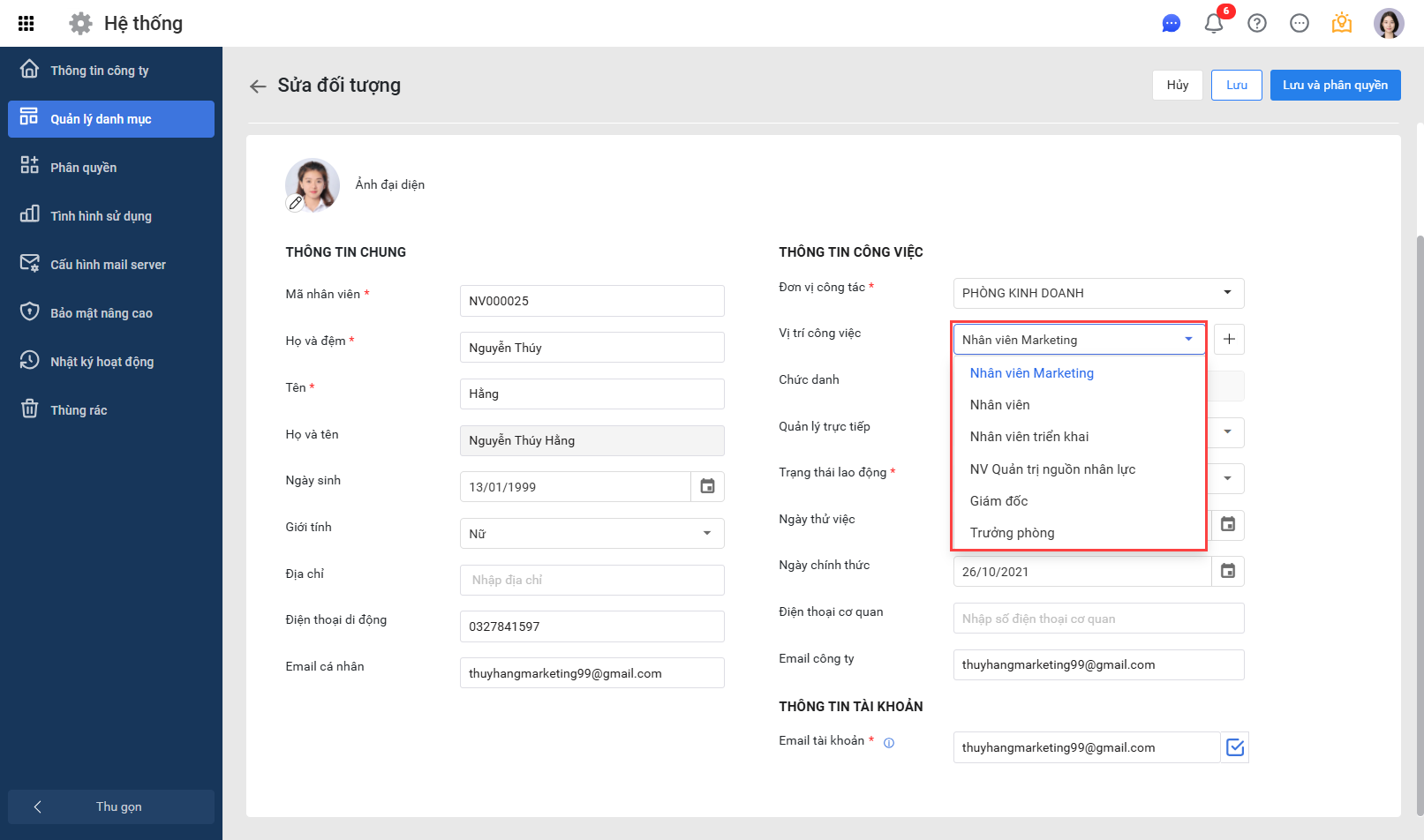Click the read-only Họ và tên field

coord(591,440)
